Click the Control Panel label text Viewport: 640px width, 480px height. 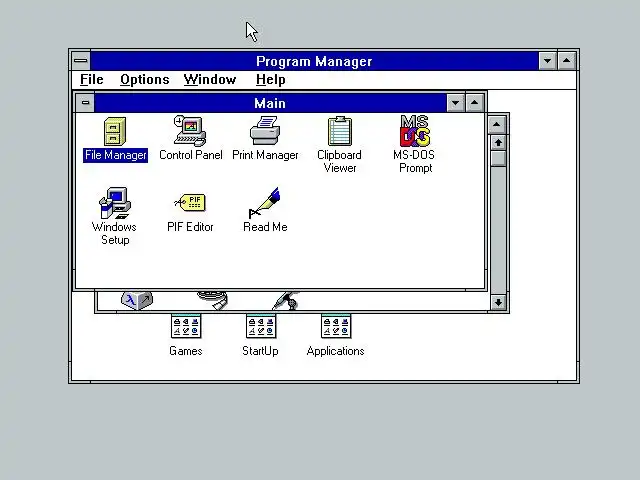pyautogui.click(x=191, y=155)
